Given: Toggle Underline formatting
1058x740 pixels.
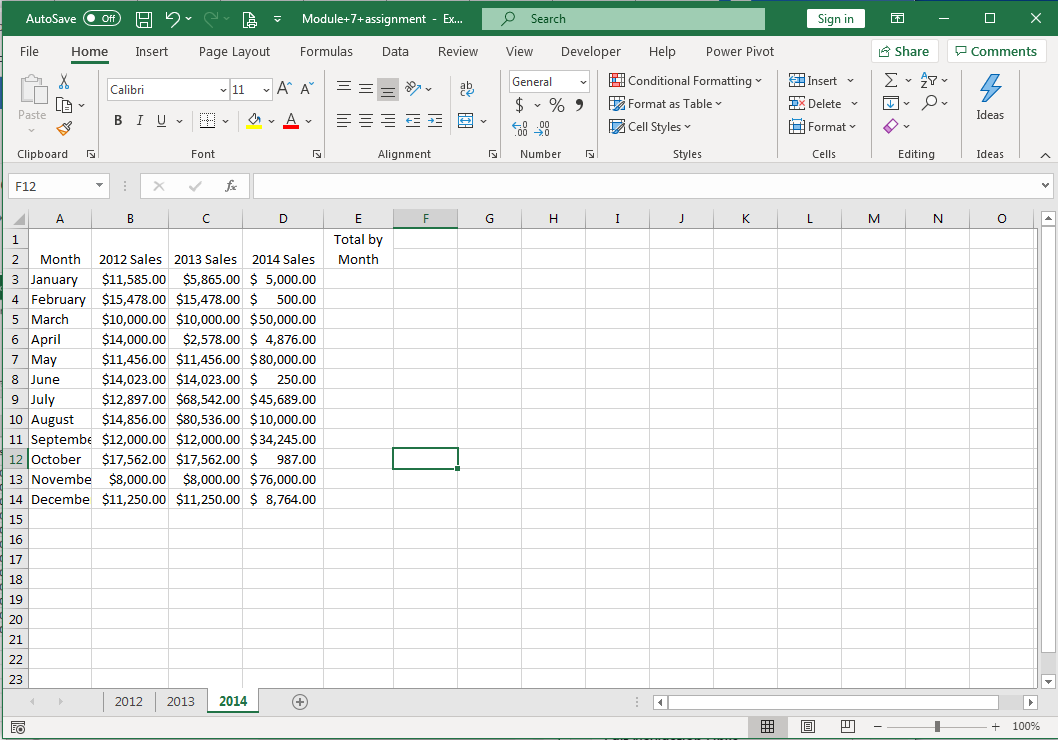Looking at the screenshot, I should tap(161, 121).
